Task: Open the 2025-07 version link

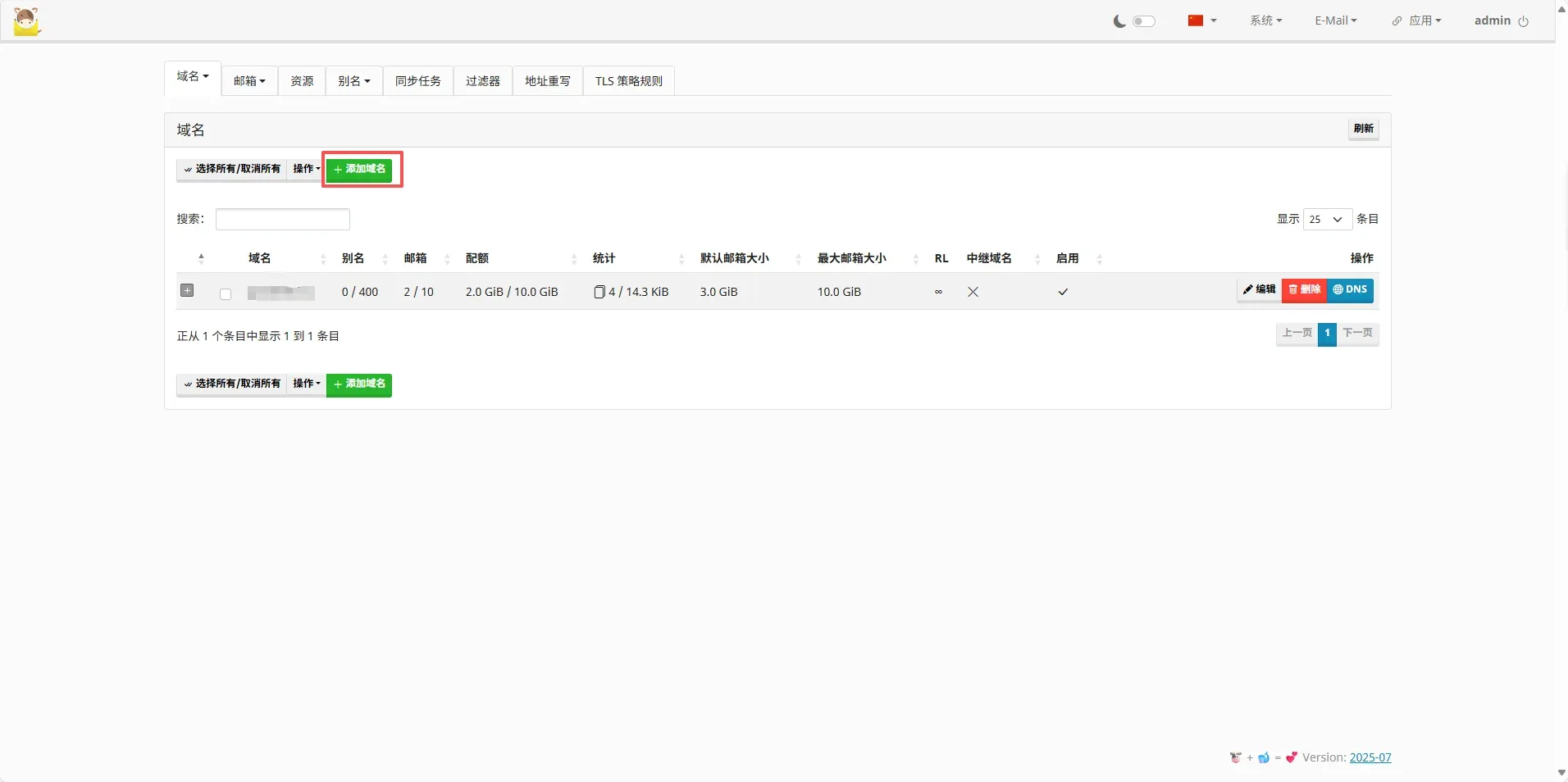Action: pyautogui.click(x=1370, y=757)
